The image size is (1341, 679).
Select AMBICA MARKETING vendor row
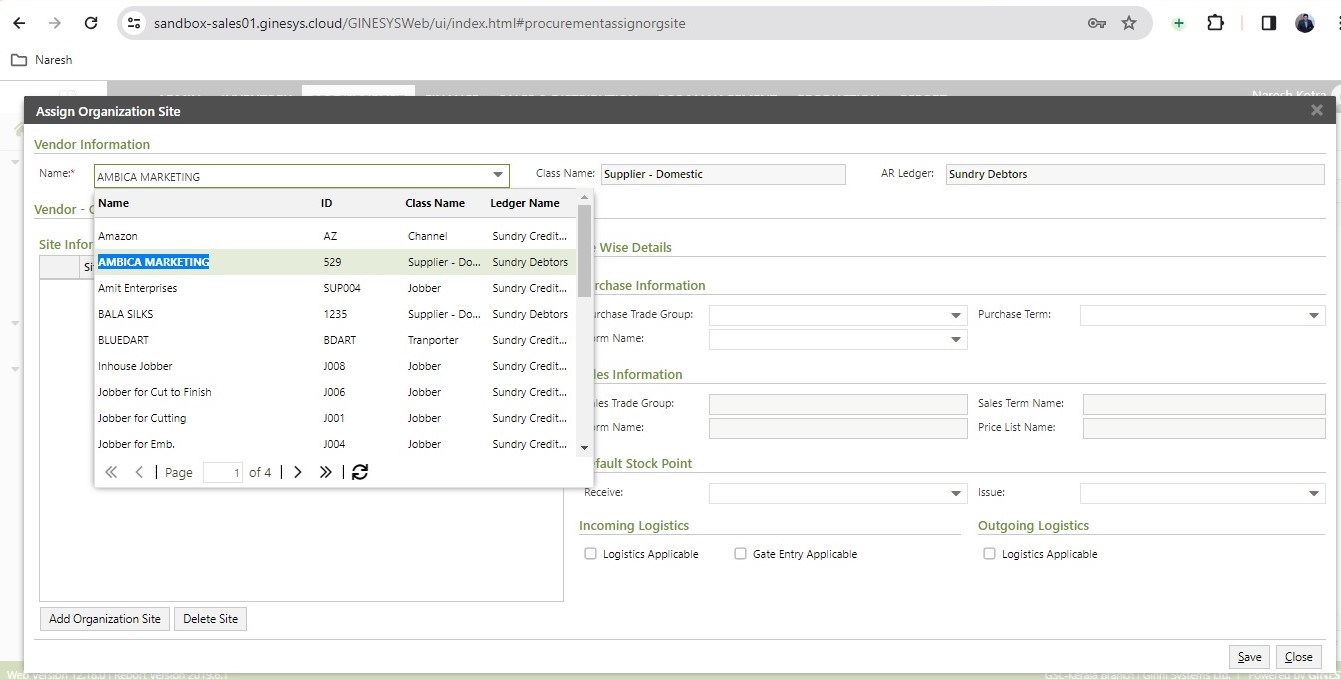(x=335, y=262)
